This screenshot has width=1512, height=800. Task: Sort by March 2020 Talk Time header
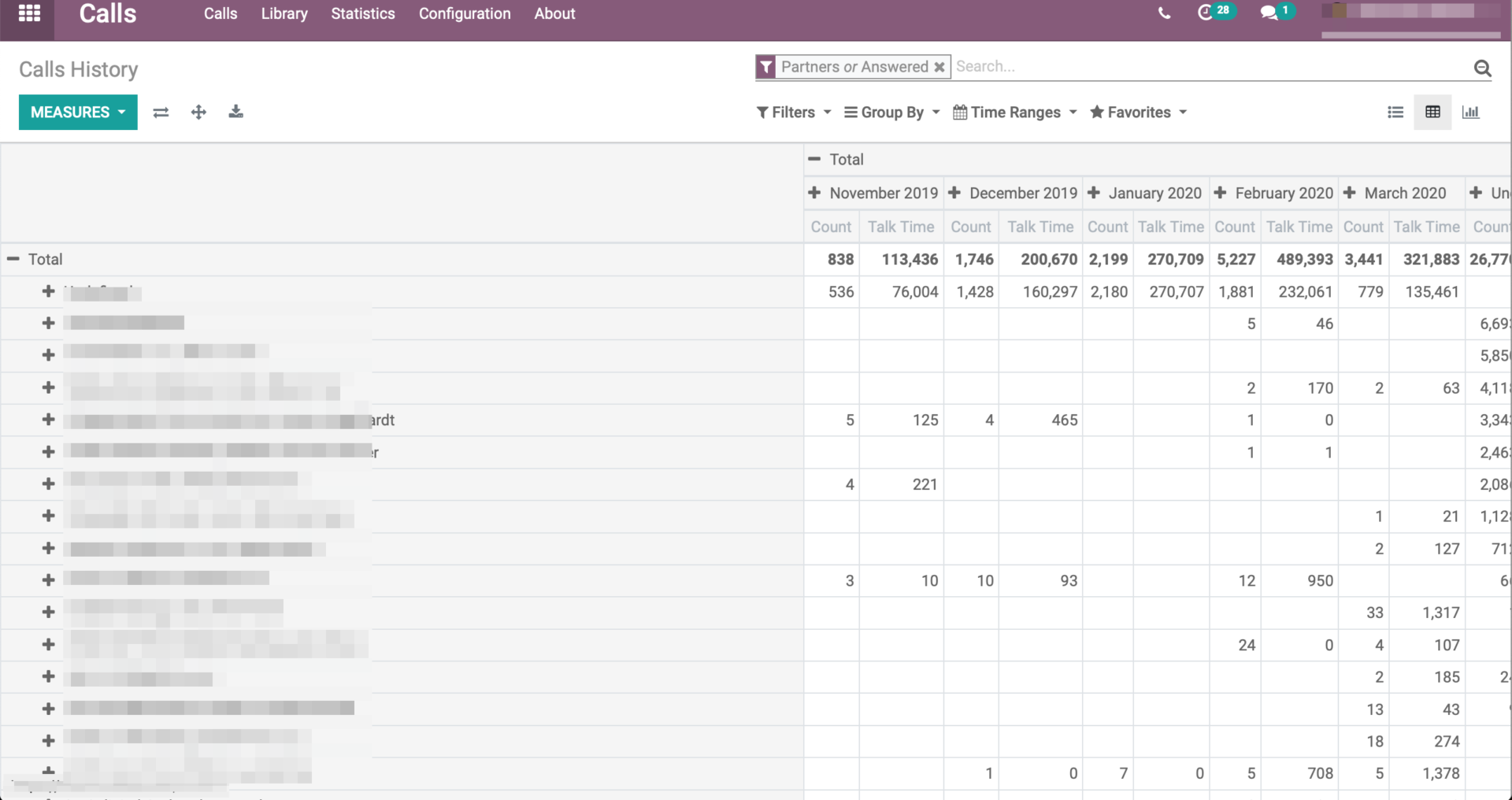[1427, 227]
